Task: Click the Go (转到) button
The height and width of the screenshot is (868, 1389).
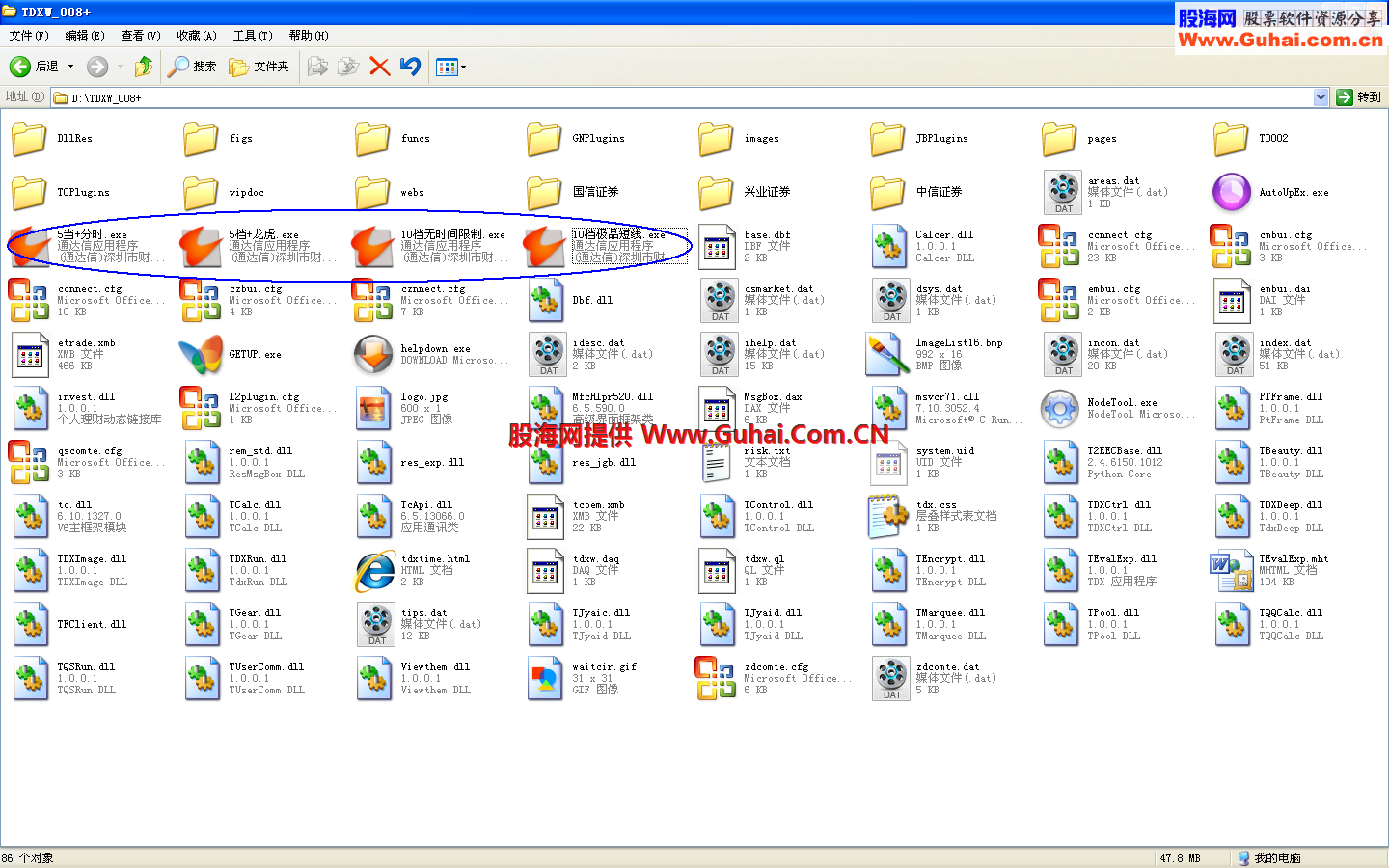Action: tap(1360, 97)
